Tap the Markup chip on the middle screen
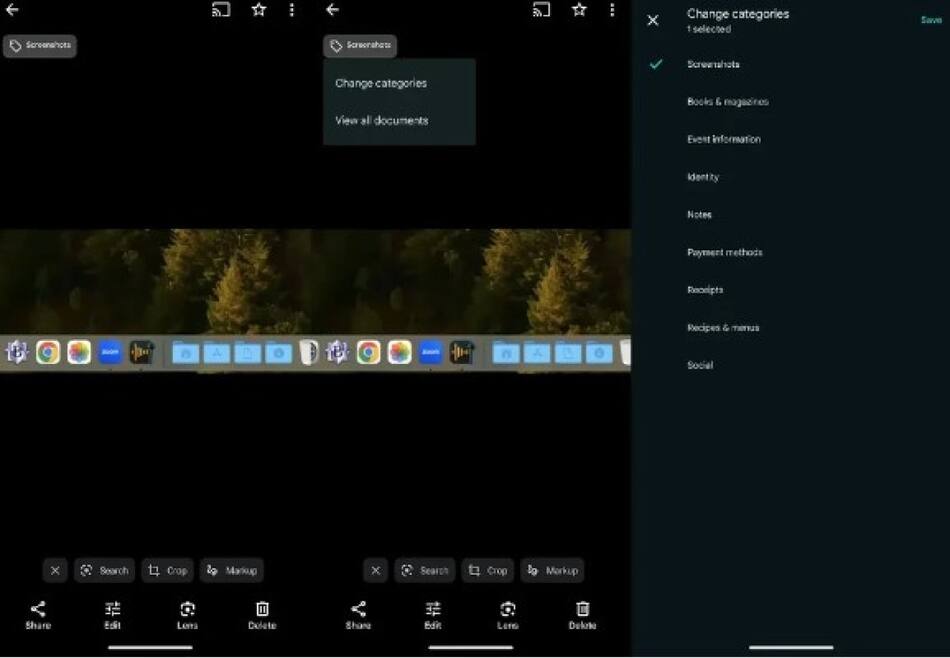 [x=552, y=570]
